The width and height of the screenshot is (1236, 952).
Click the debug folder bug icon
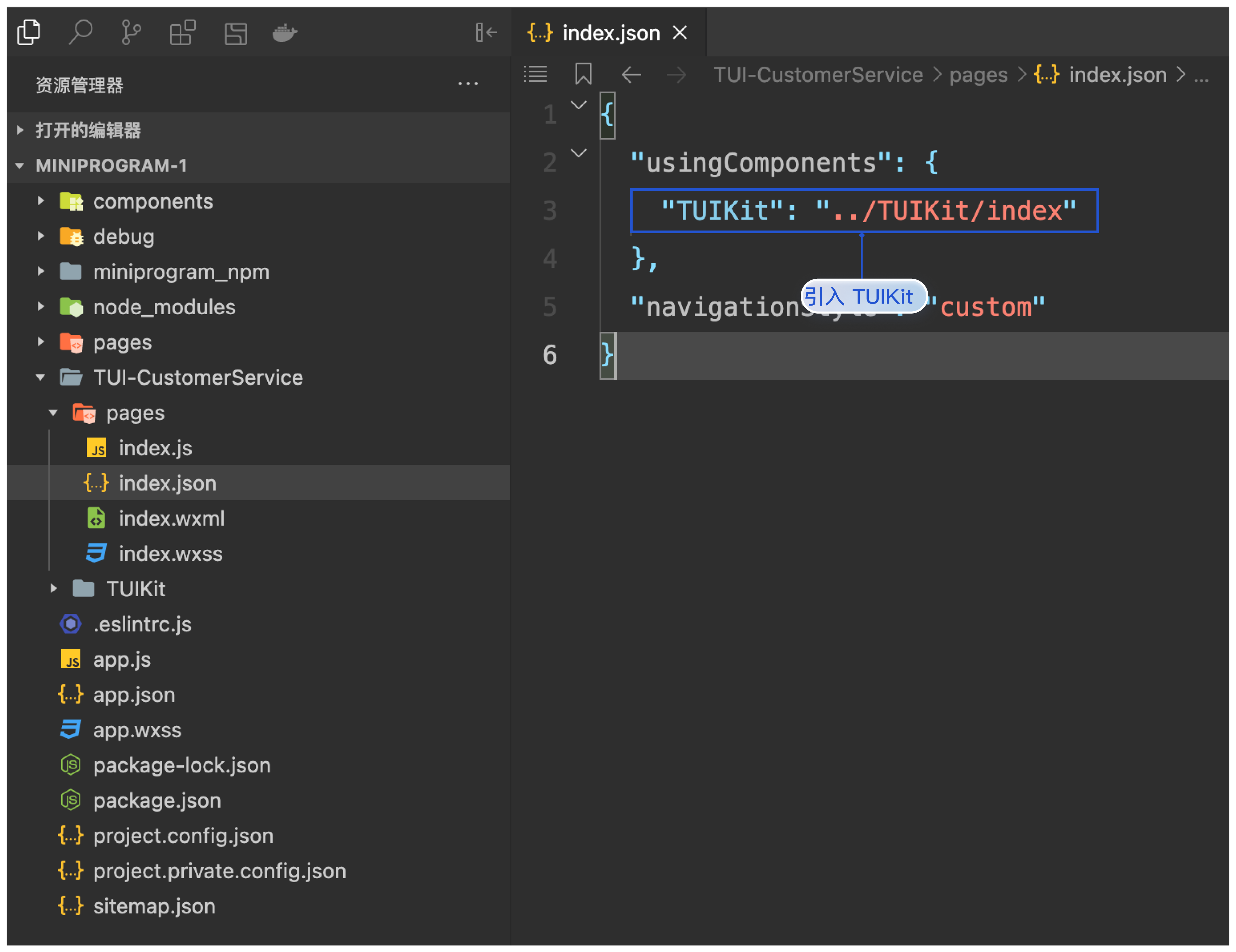coord(71,237)
